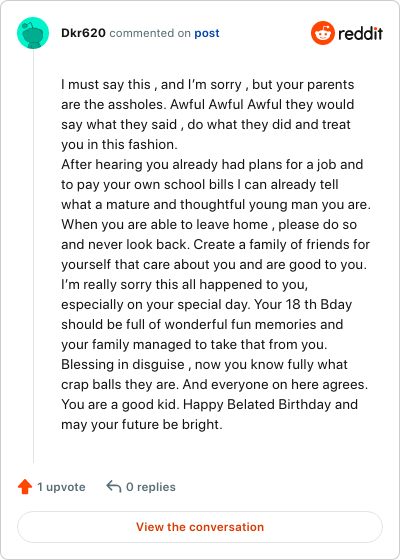This screenshot has height=560, width=400.
Task: Click the reply arrow icon
Action: pyautogui.click(x=114, y=486)
